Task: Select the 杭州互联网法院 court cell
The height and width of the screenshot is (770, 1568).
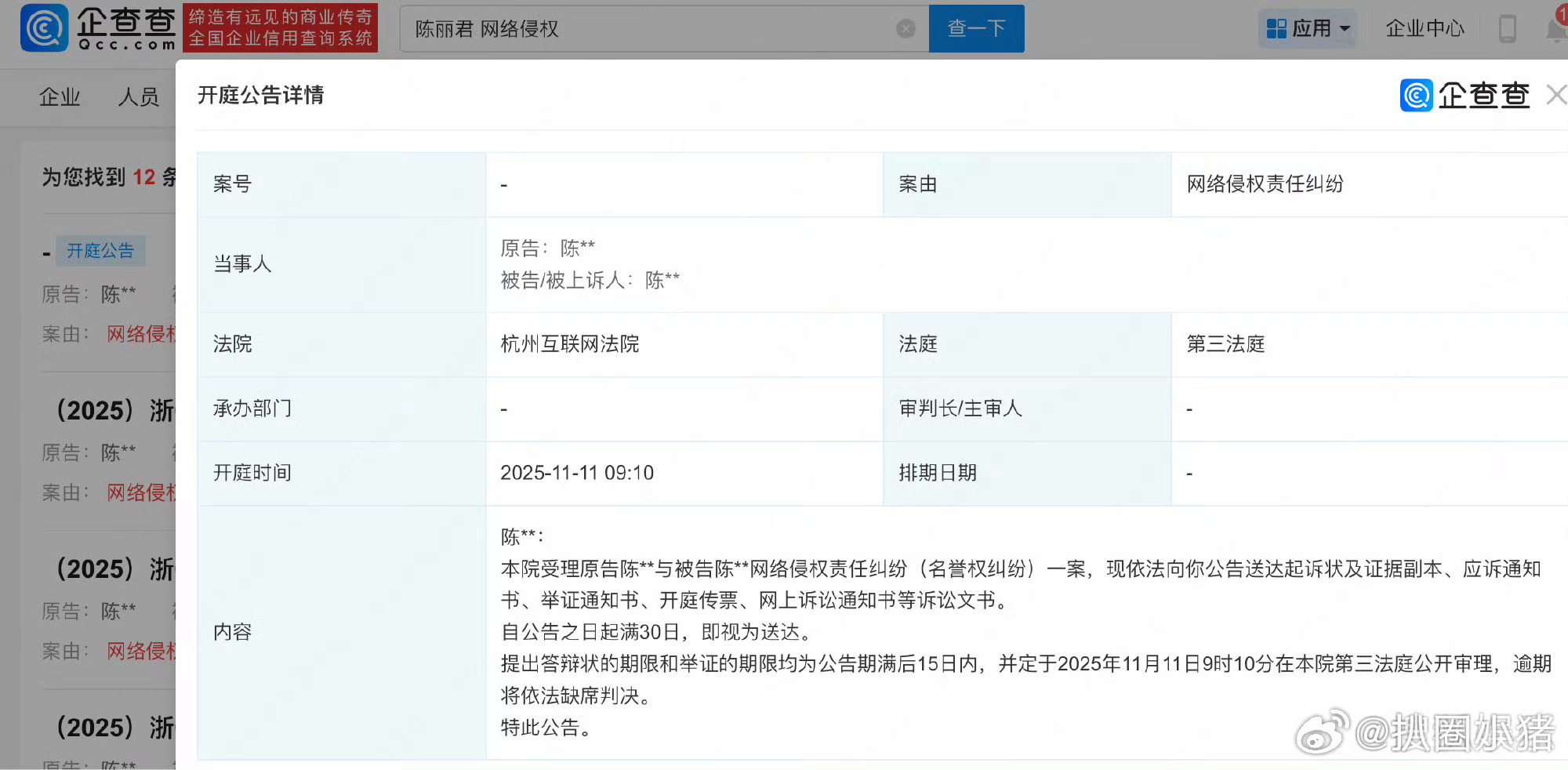Action: [x=684, y=344]
